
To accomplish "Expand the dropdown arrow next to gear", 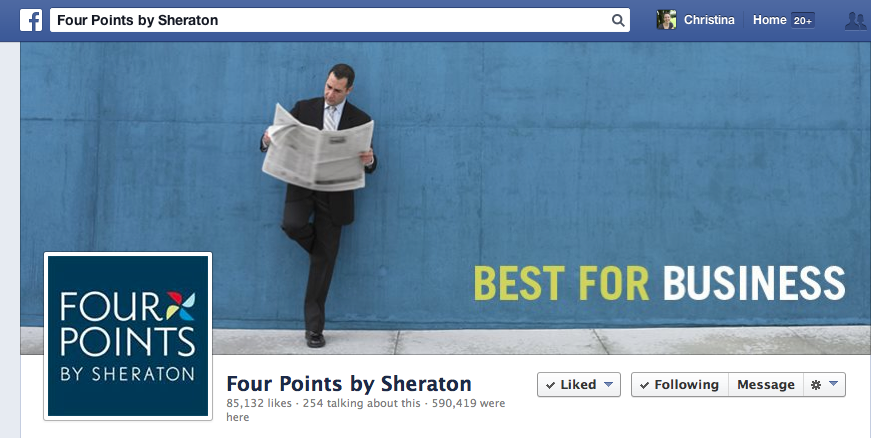I will (833, 384).
